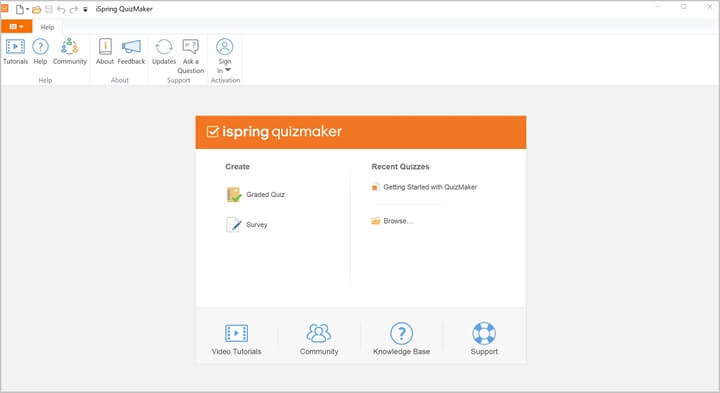Click the iSpring QuizMaker app icon in title bar

(5, 8)
